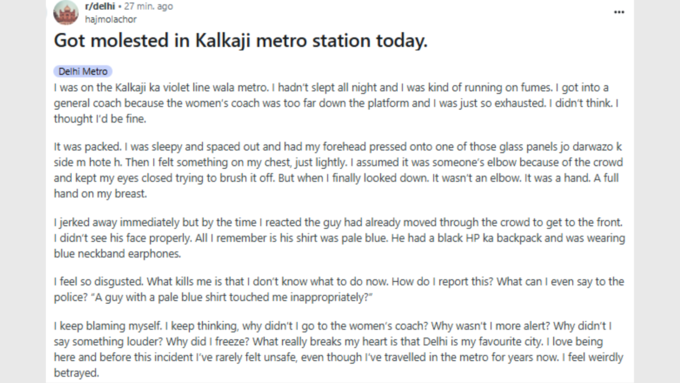680x383 pixels.
Task: Click the text 'blue neckband earphones.'
Action: (117, 253)
